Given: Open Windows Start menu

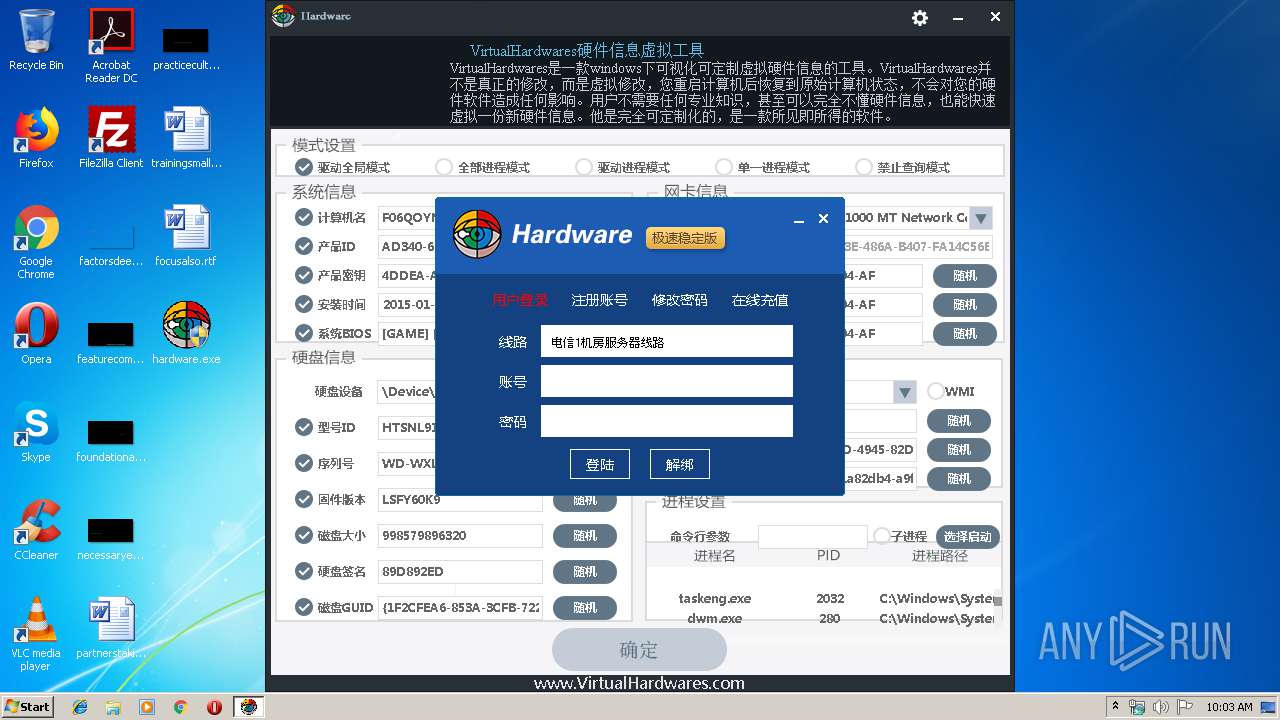Looking at the screenshot, I should pos(28,707).
